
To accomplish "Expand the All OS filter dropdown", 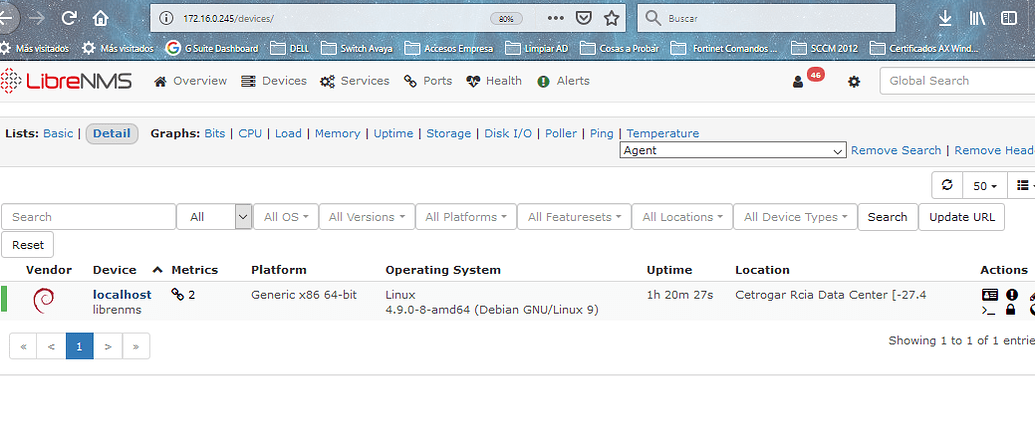I will click(286, 216).
